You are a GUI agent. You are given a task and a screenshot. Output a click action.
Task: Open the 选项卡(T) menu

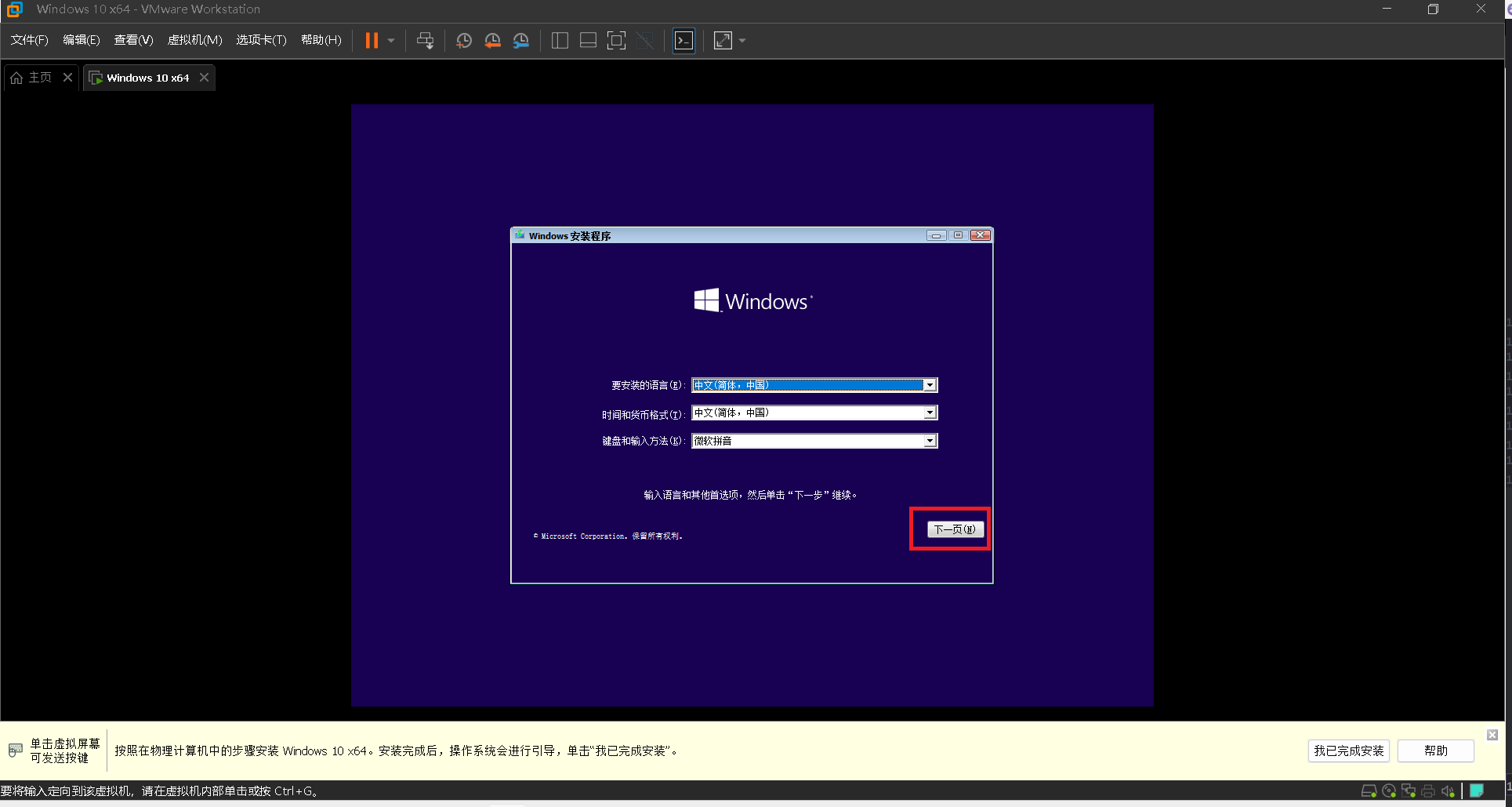pos(261,40)
